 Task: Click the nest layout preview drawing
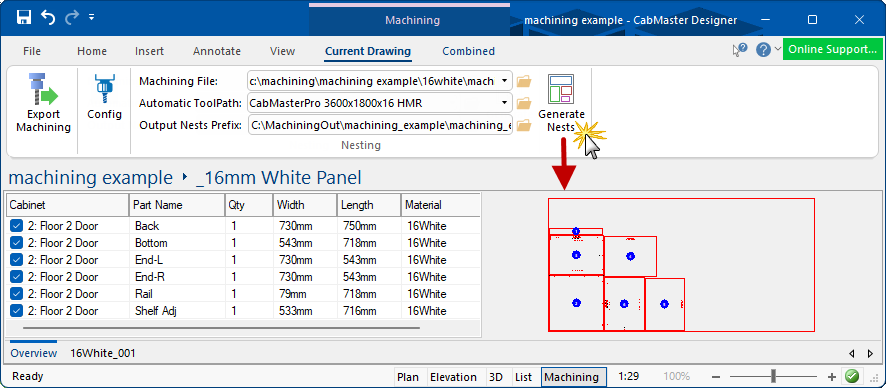681,264
